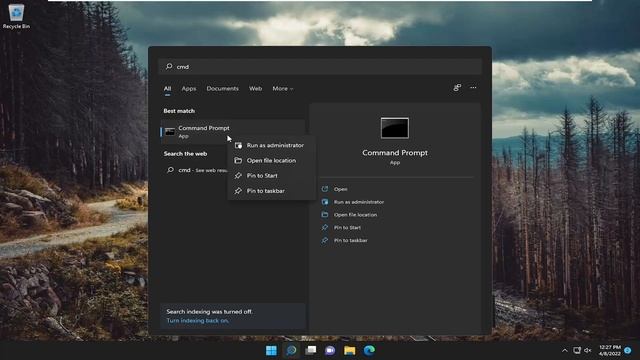Open the notification badge icon in tray

pos(628,351)
